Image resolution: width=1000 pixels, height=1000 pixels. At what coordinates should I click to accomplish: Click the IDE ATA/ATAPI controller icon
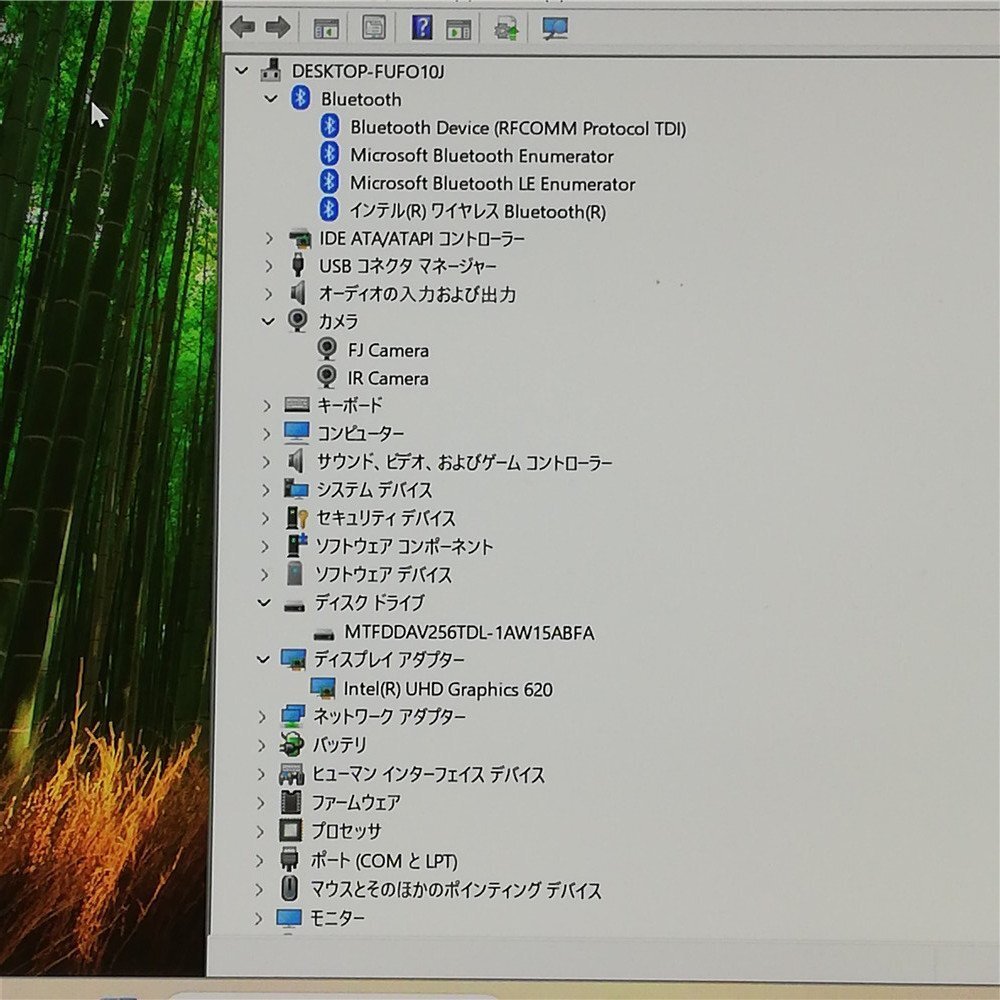pyautogui.click(x=299, y=239)
